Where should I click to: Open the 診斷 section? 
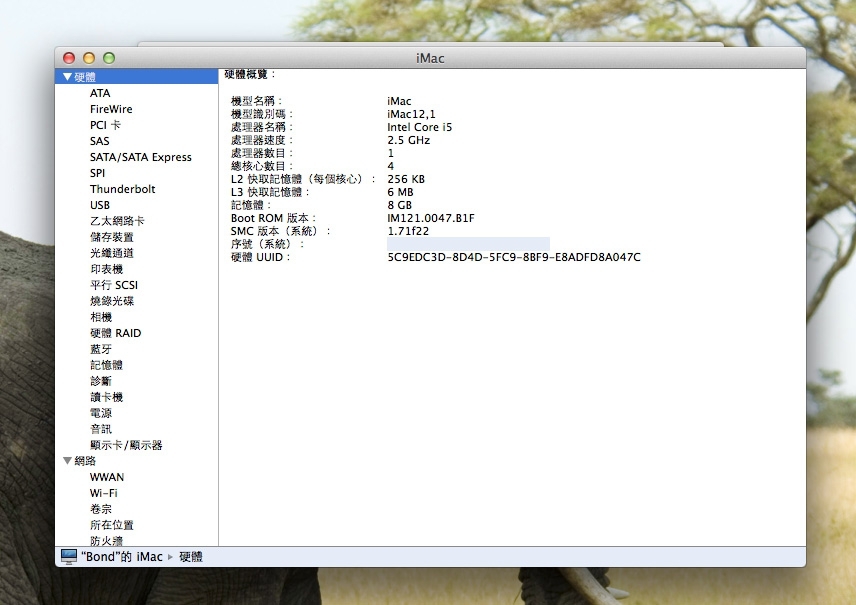[x=101, y=381]
